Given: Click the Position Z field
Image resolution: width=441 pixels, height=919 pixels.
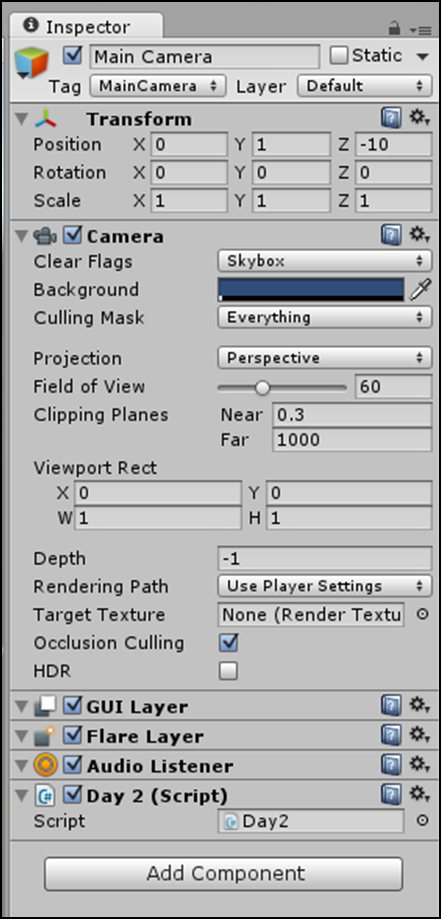Looking at the screenshot, I should coord(393,144).
